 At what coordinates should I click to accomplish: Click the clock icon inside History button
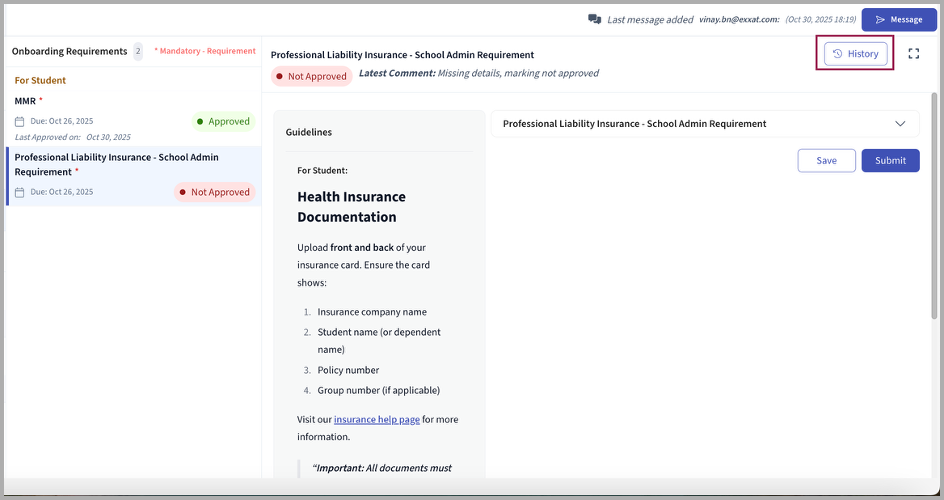point(838,54)
